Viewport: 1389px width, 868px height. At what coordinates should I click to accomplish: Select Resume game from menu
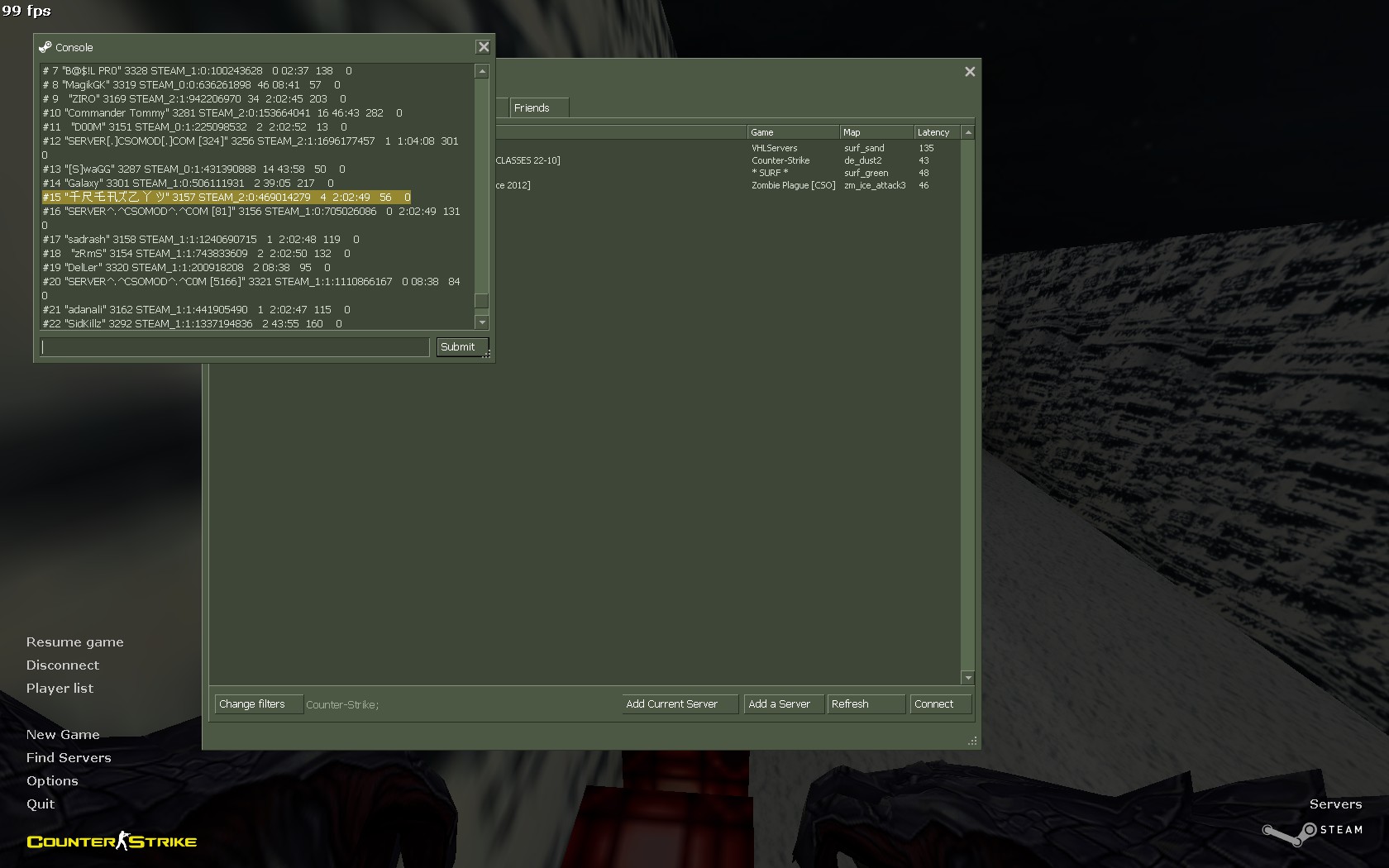[x=74, y=642]
